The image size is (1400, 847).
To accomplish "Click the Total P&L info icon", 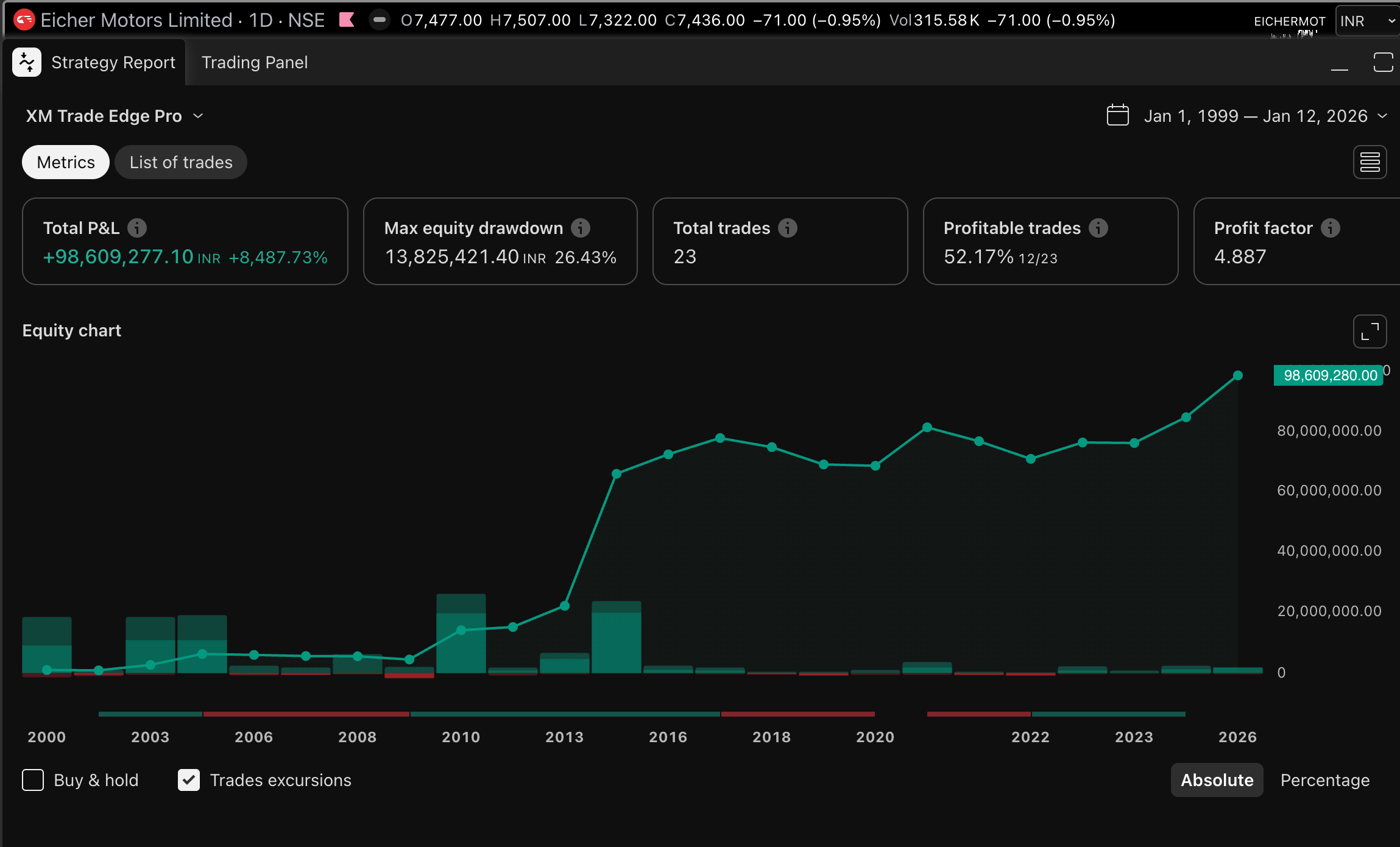I will click(137, 228).
